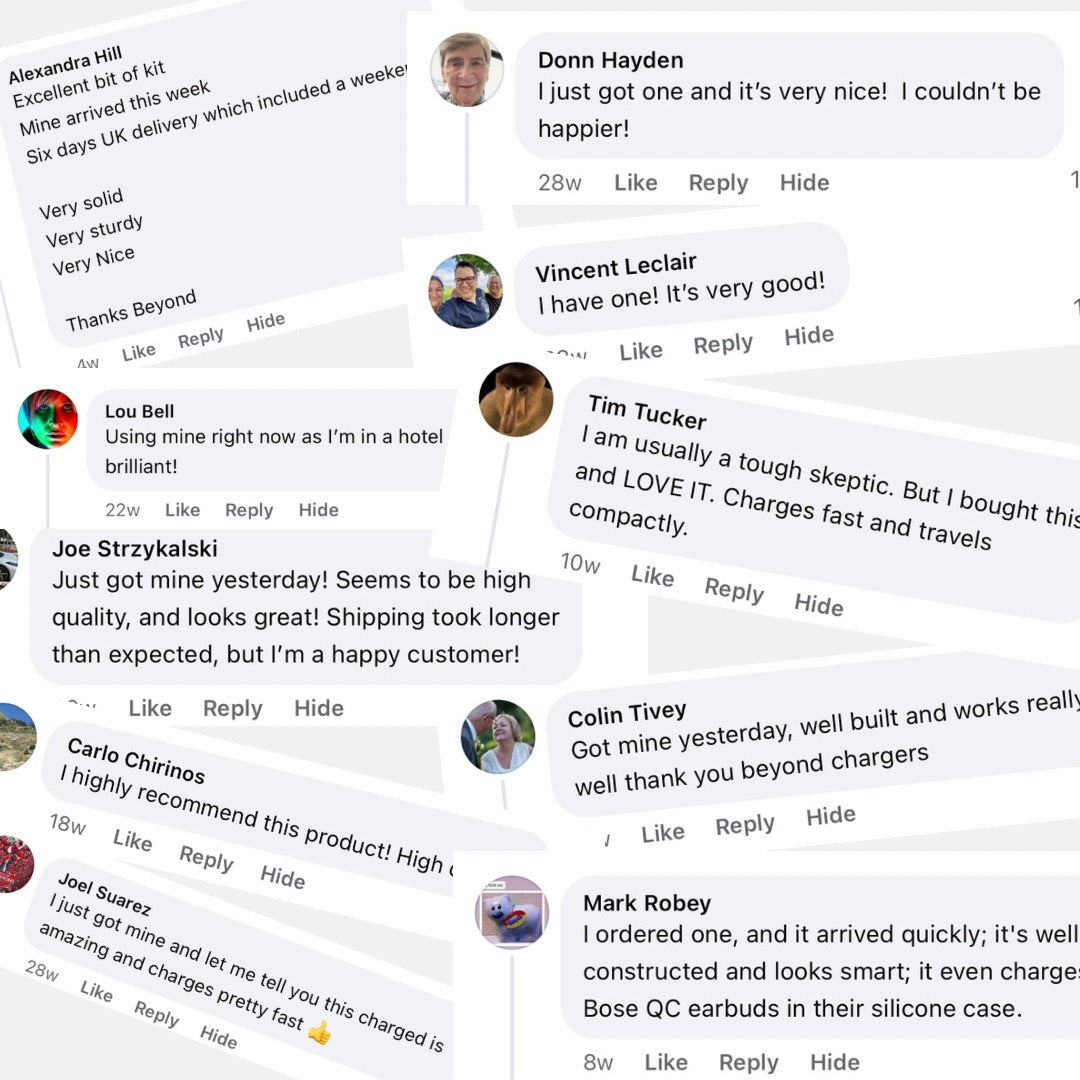Viewport: 1080px width, 1080px height.
Task: Open Joe Strzykalski's profile name link
Action: coord(135,548)
